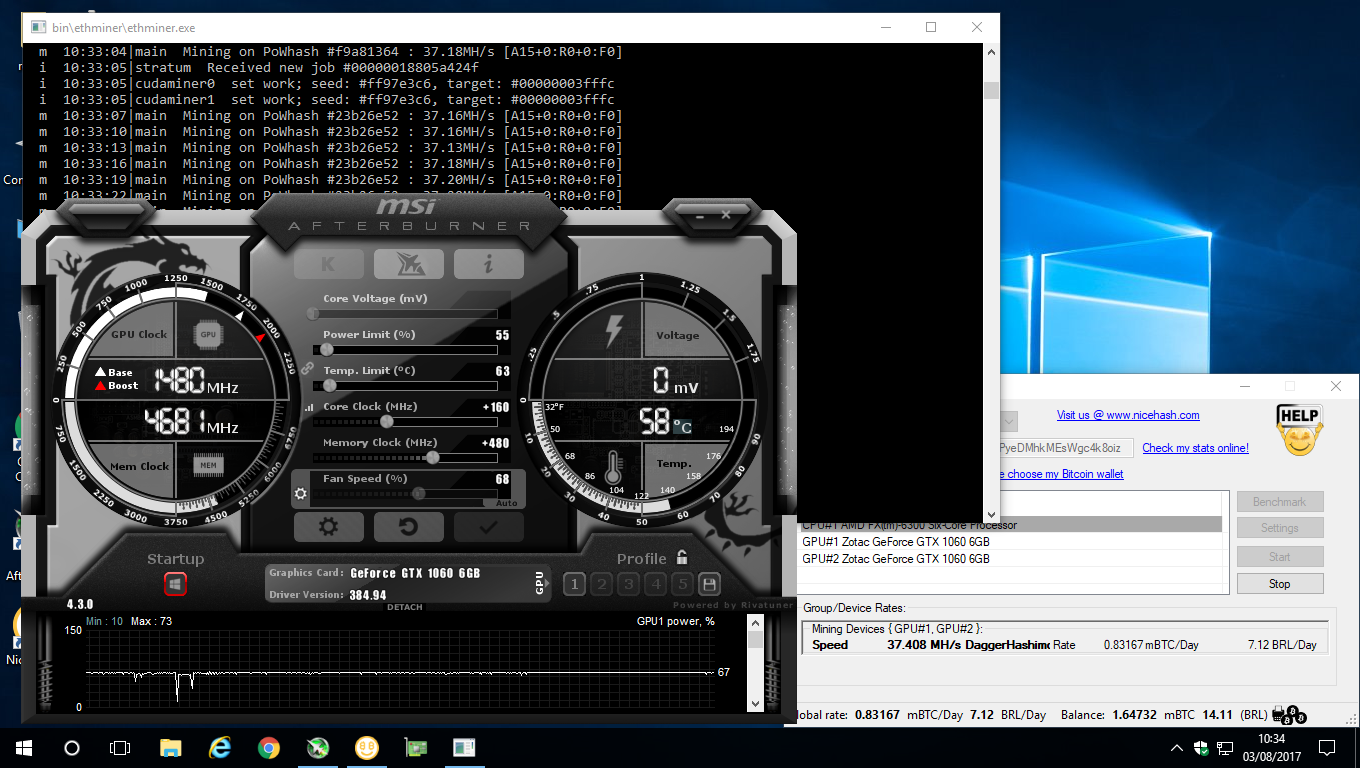Click the MEM chip icon in the clock gauge
Image resolution: width=1360 pixels, height=768 pixels.
(207, 465)
